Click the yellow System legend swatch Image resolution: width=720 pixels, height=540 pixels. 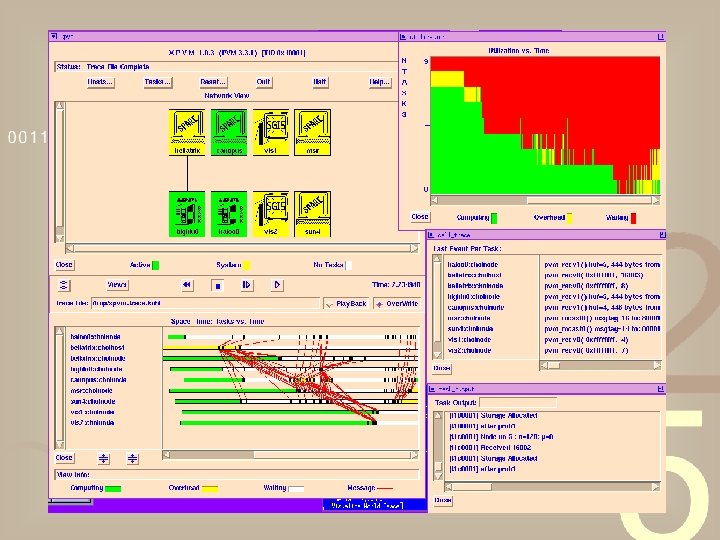(x=246, y=265)
